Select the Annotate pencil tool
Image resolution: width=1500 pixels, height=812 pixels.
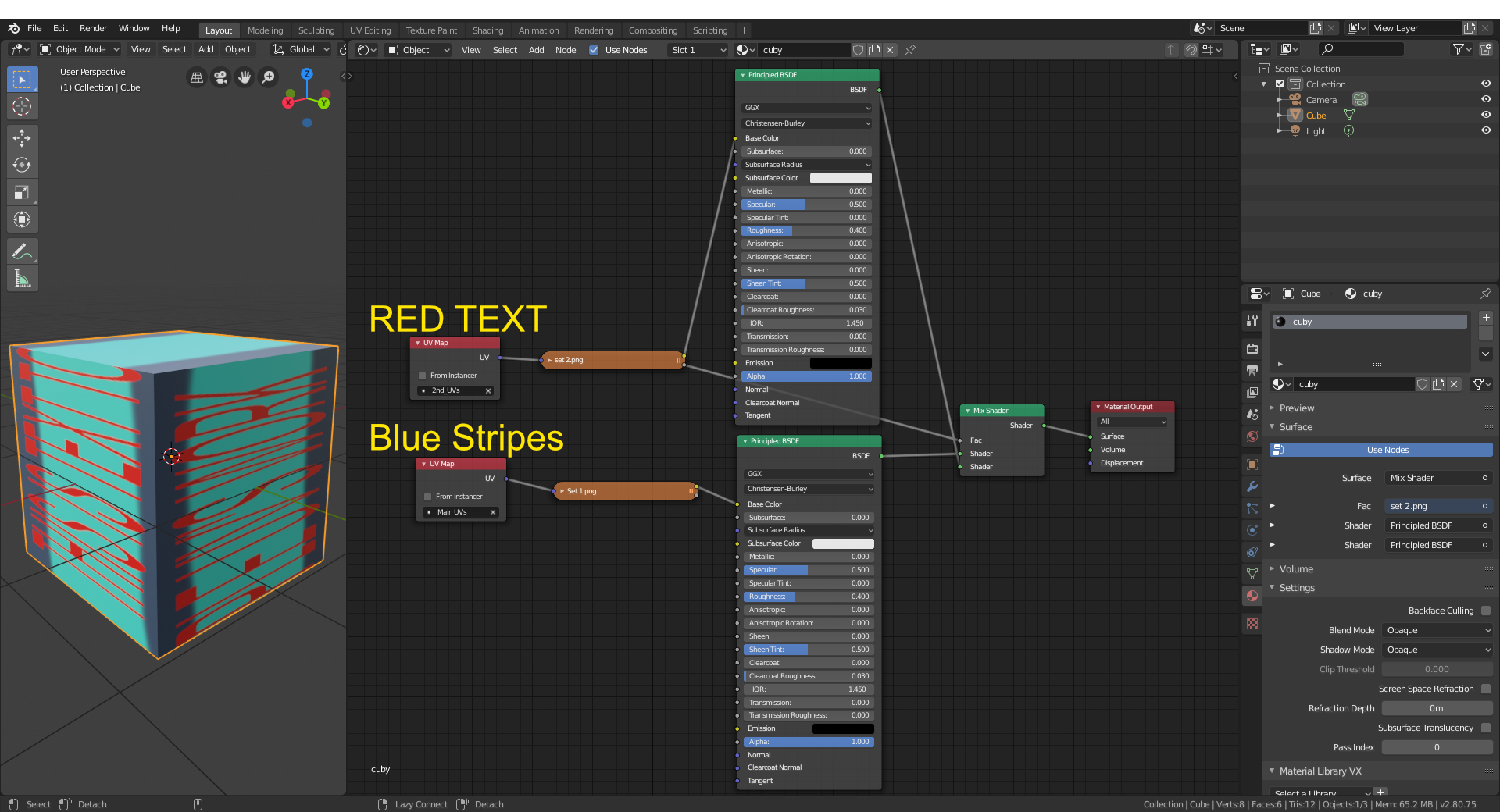22,251
